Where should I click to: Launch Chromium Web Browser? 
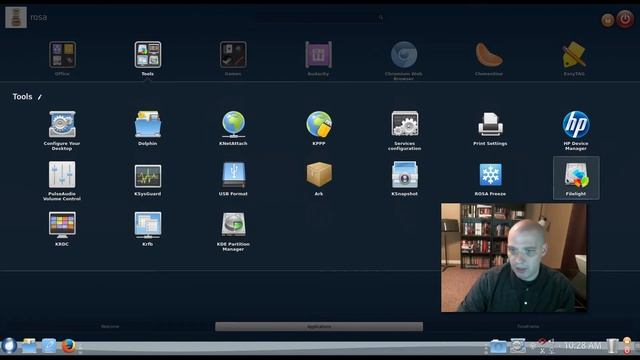[404, 60]
